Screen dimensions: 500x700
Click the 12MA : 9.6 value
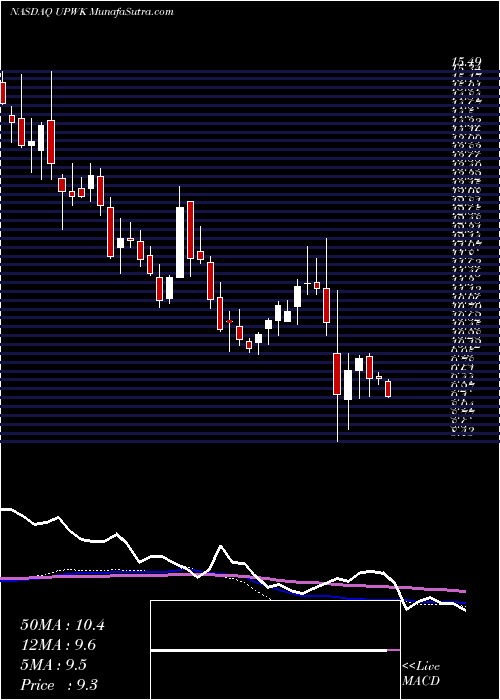(58, 646)
